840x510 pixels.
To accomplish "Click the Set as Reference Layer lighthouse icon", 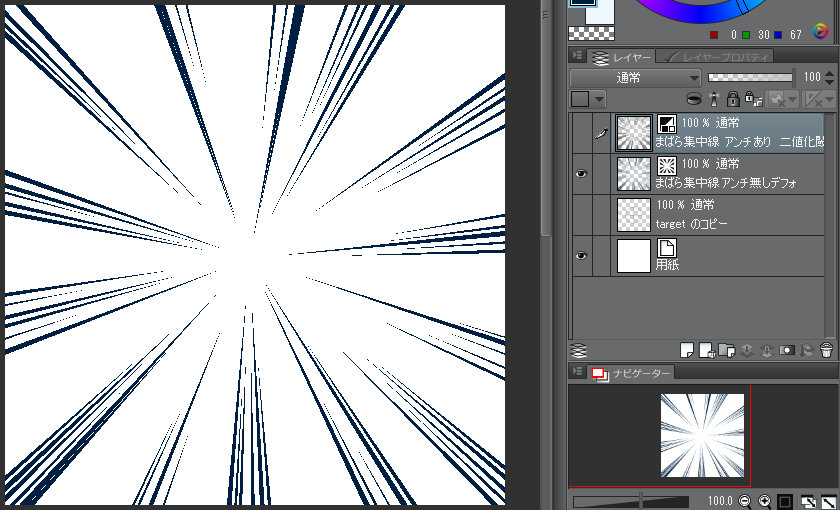I will 714,99.
